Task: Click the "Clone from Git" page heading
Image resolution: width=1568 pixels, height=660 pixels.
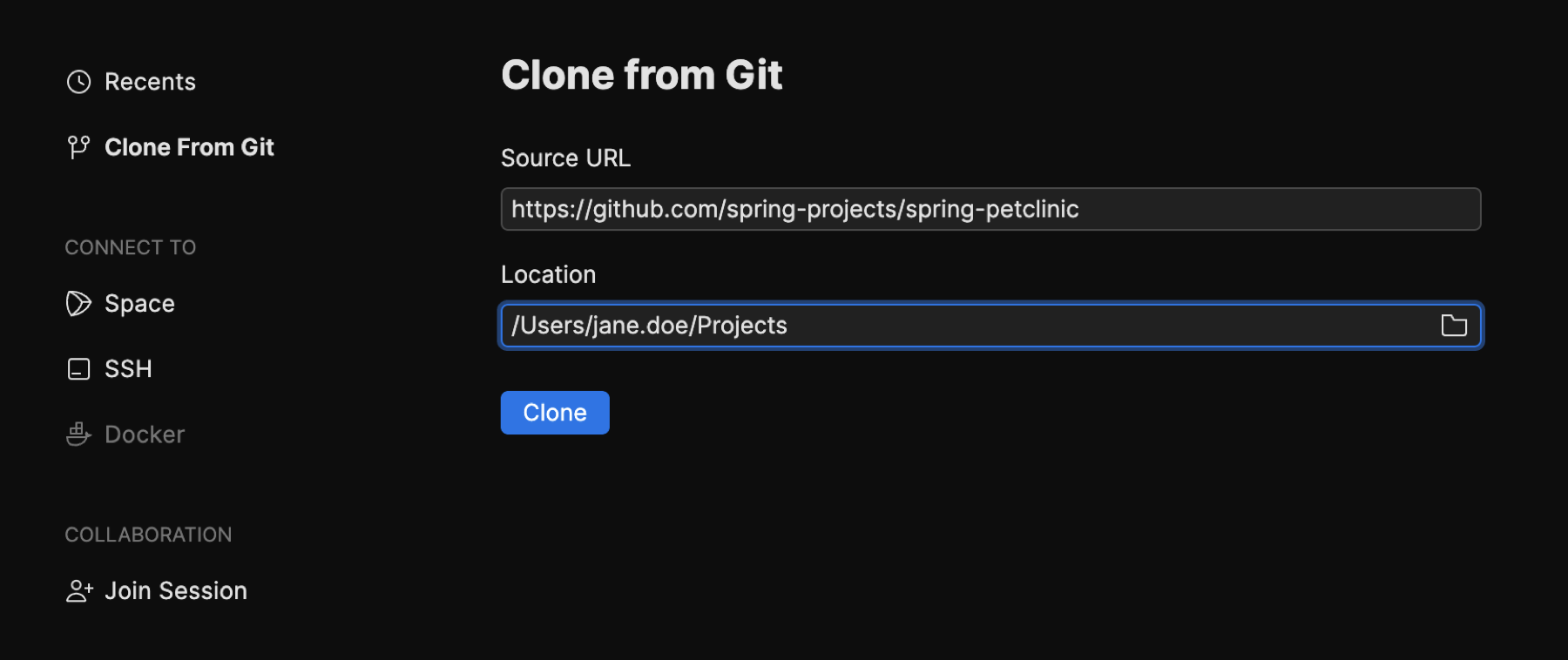Action: point(641,74)
